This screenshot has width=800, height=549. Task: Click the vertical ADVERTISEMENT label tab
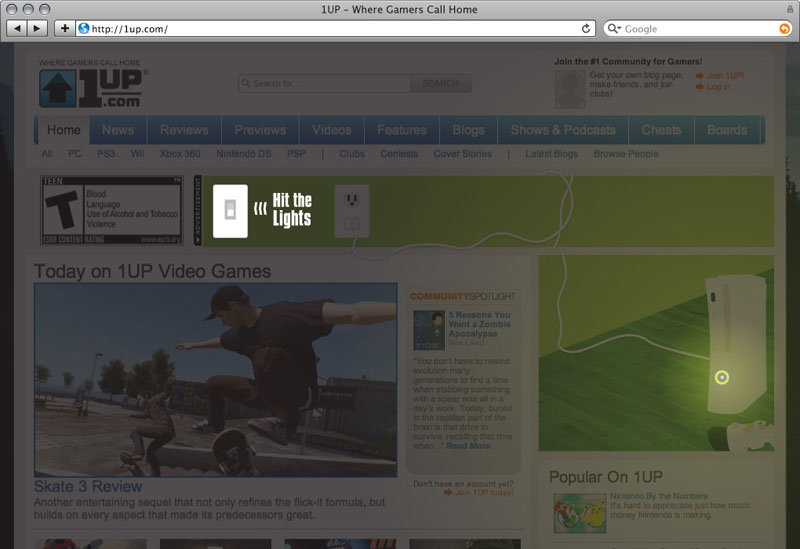198,210
